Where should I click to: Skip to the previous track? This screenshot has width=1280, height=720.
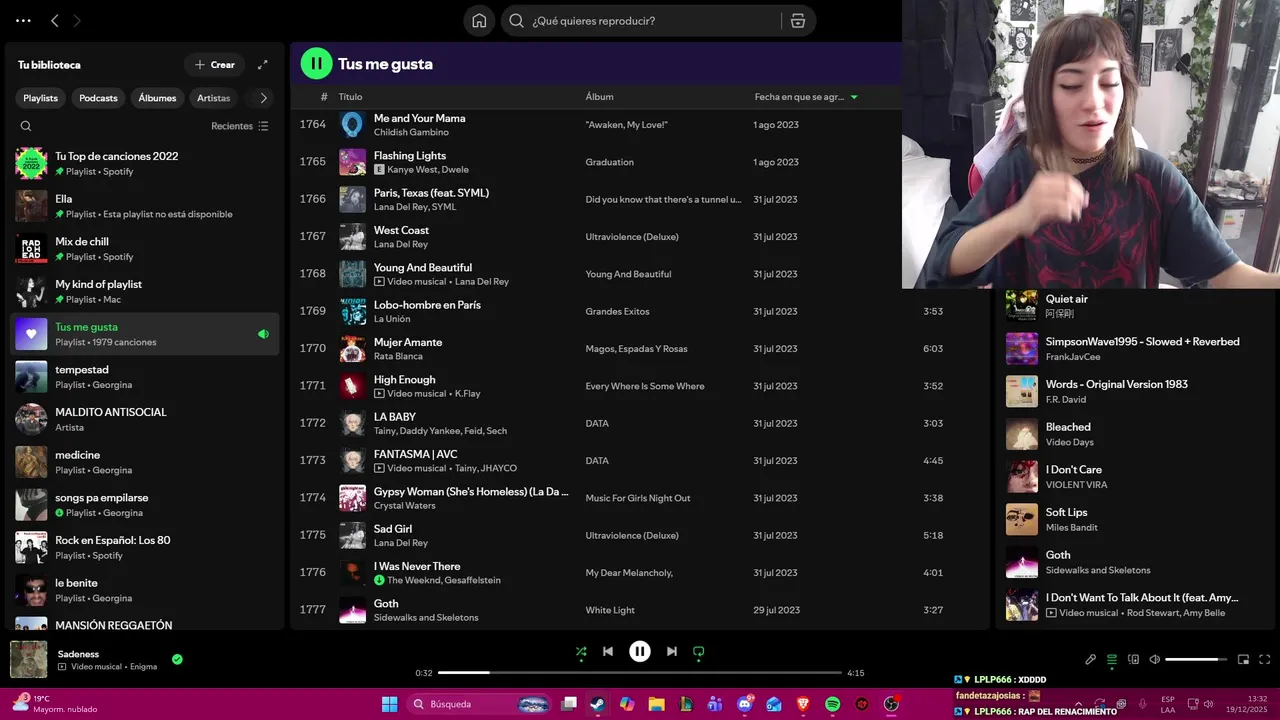(608, 651)
